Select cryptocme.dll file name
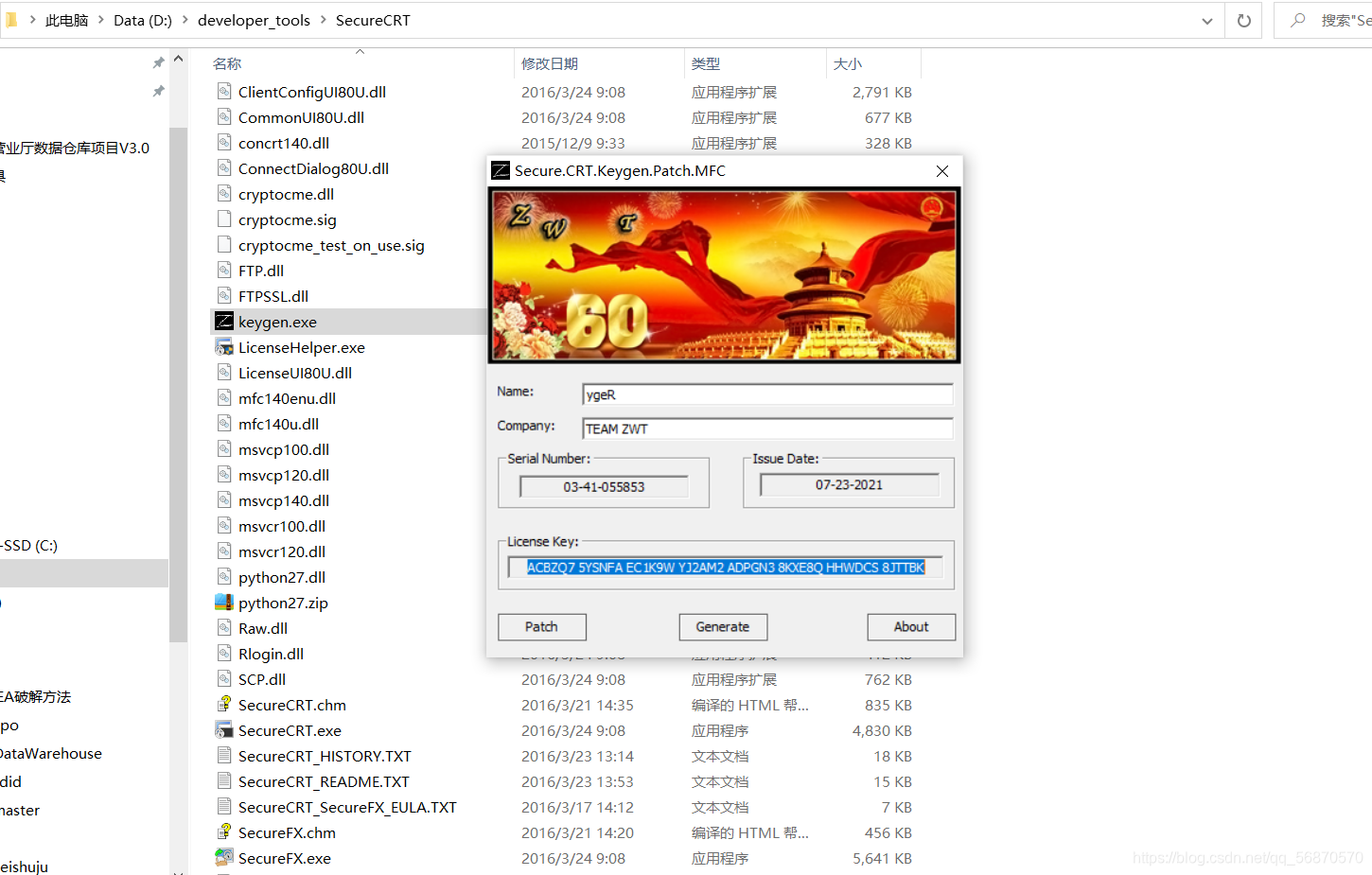 (286, 194)
